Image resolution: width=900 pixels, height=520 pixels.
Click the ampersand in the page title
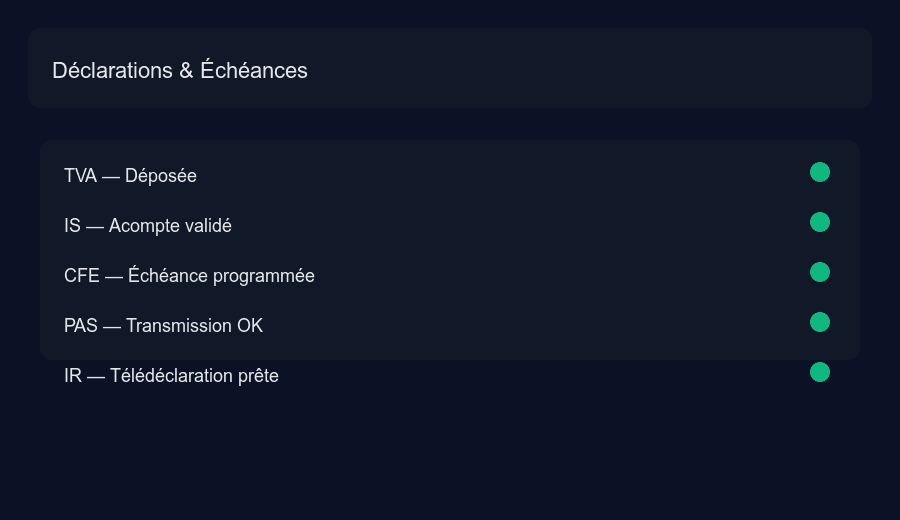coord(186,71)
